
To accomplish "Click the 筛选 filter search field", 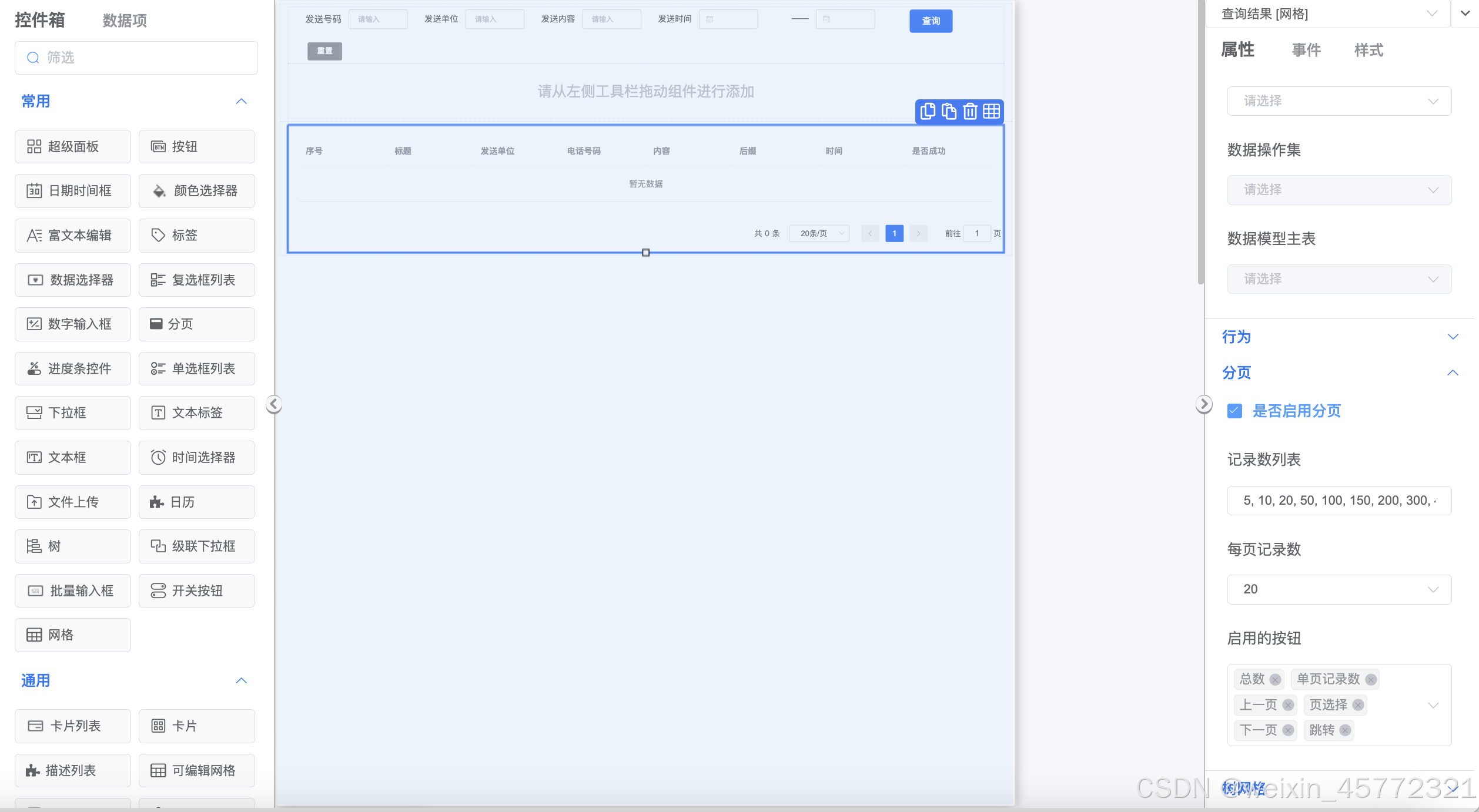I will pos(136,58).
